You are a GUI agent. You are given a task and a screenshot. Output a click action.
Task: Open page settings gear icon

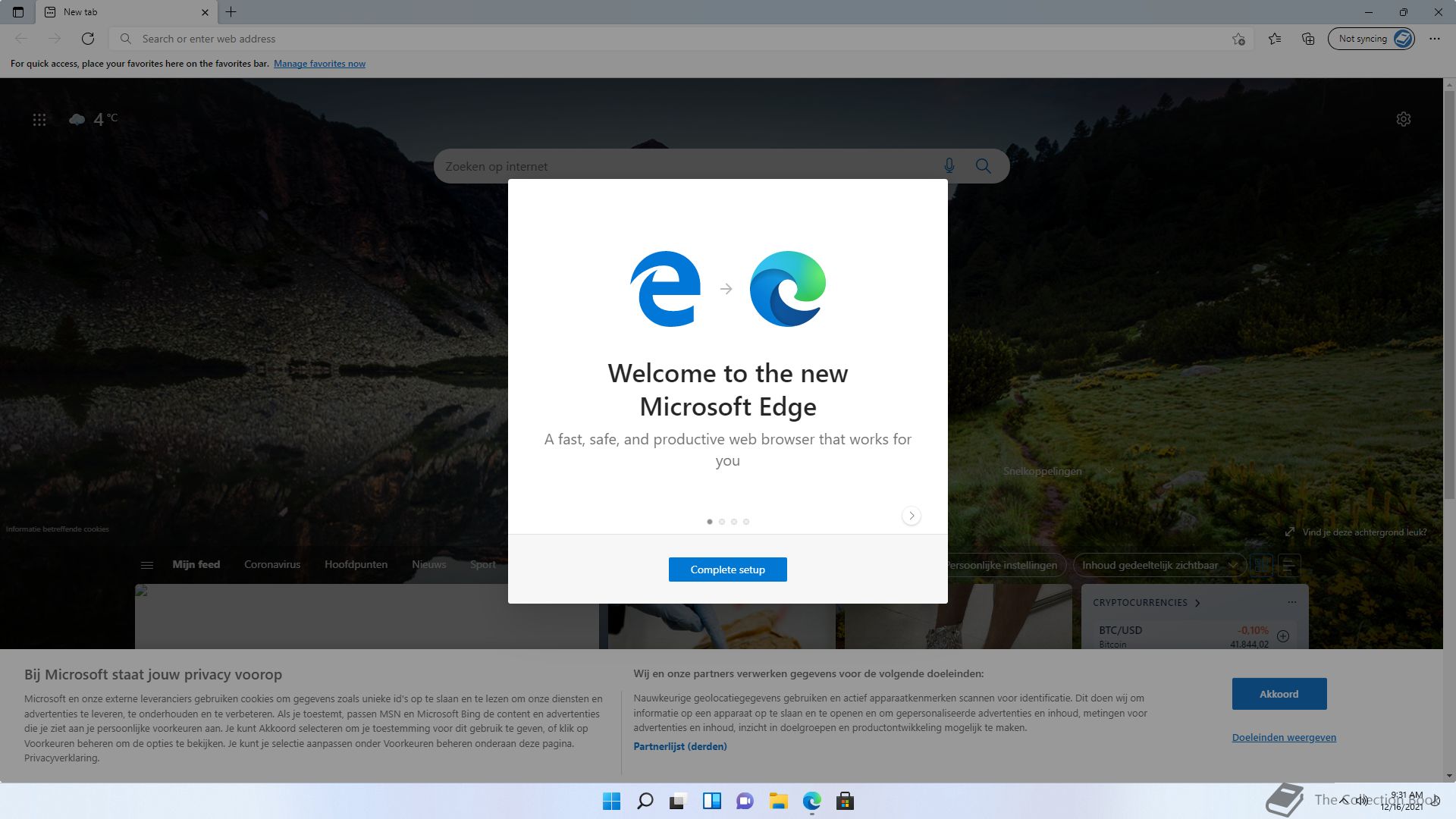click(1404, 119)
